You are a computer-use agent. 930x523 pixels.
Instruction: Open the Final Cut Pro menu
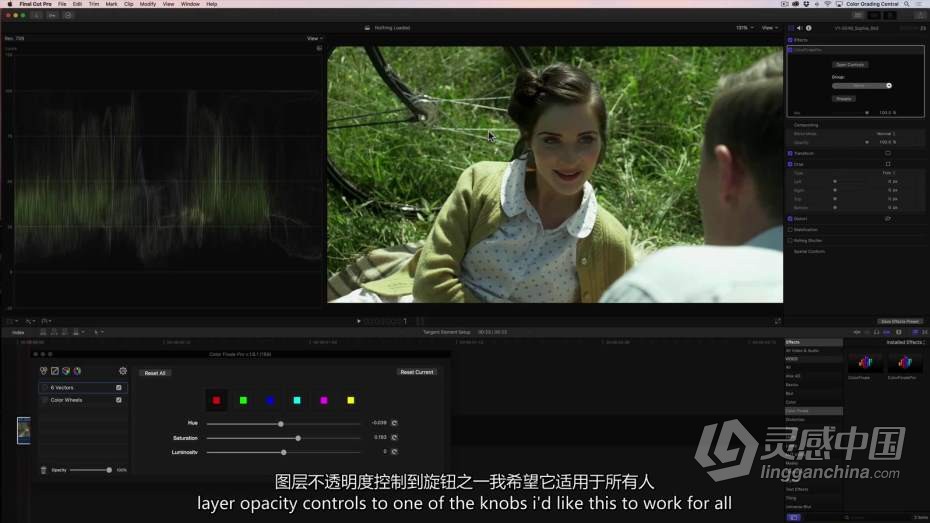click(36, 4)
